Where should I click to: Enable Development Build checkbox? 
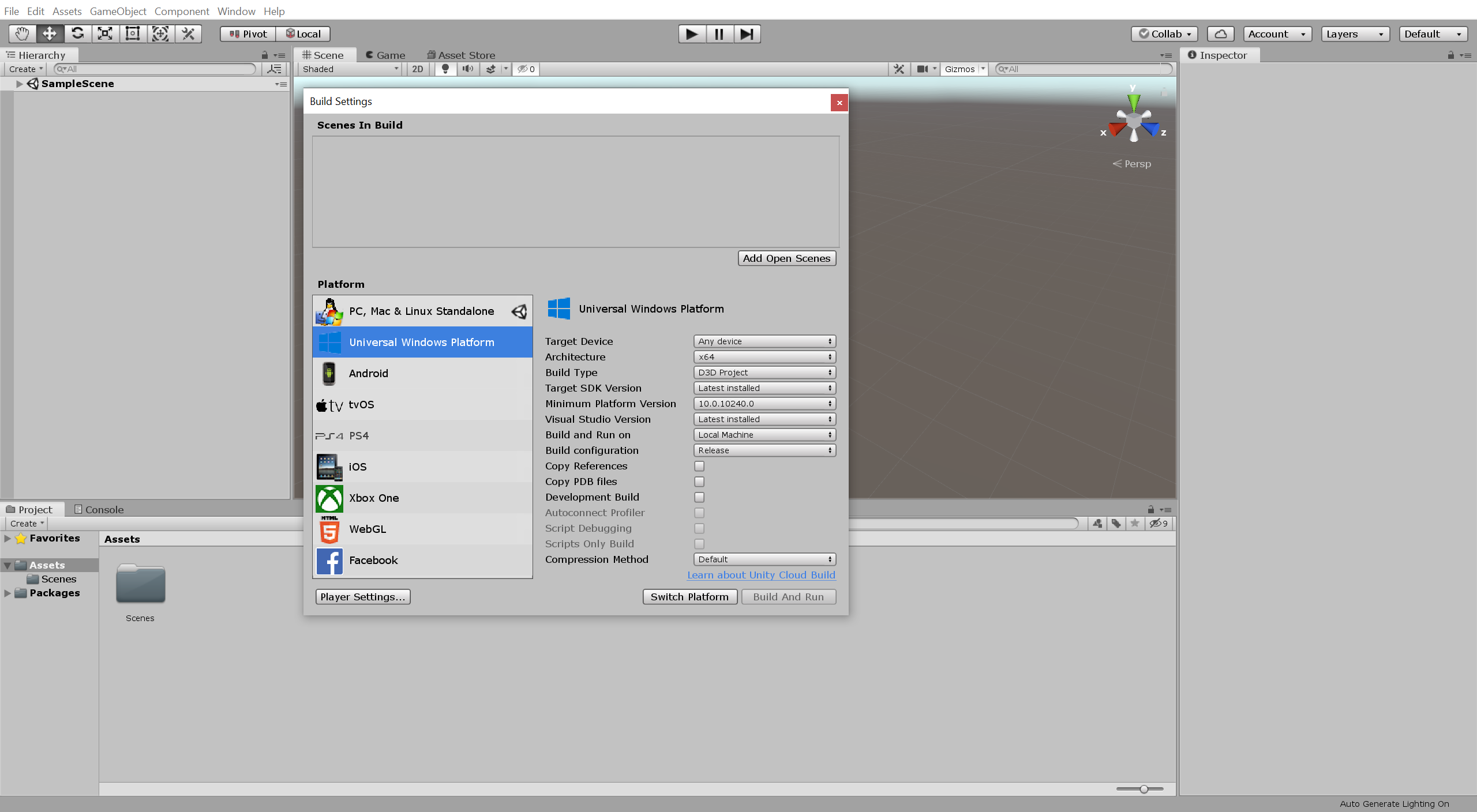pyautogui.click(x=699, y=497)
